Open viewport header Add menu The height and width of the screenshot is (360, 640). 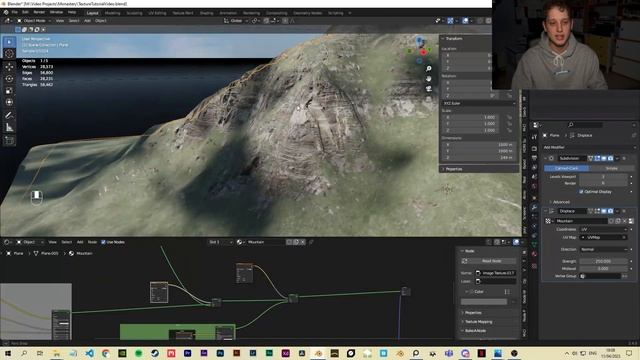click(x=87, y=20)
